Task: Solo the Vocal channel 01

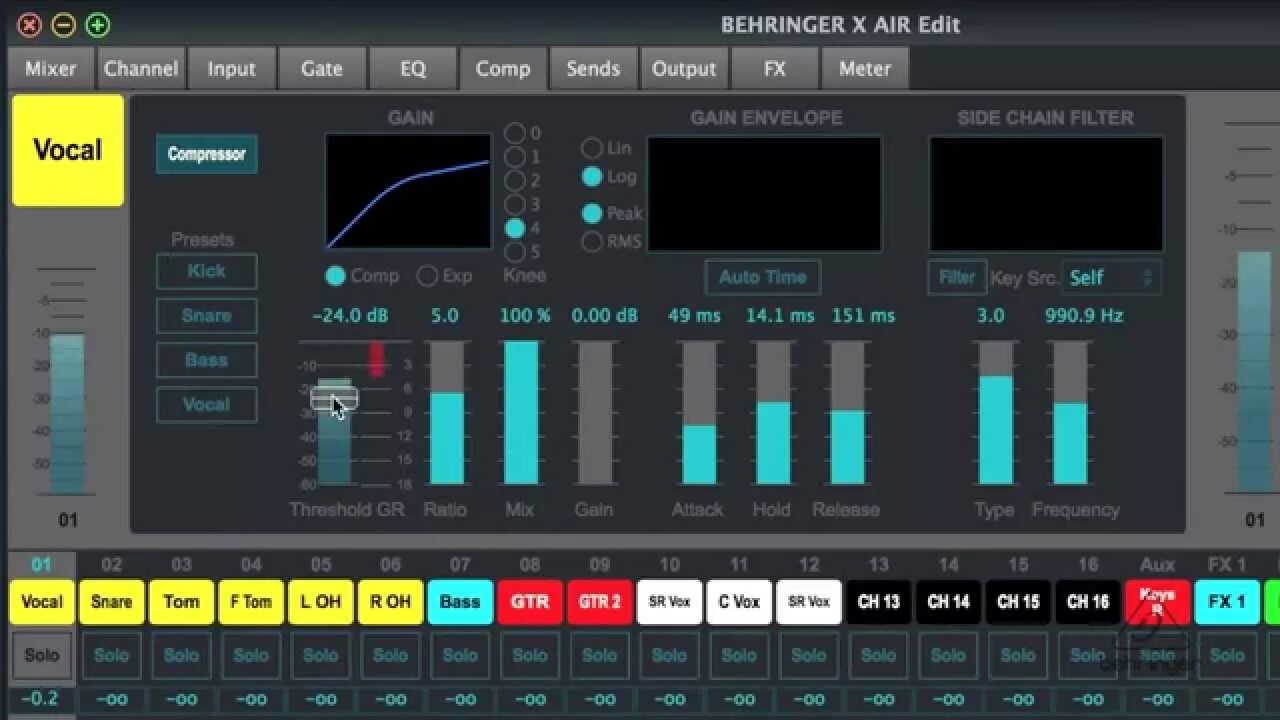Action: click(42, 656)
